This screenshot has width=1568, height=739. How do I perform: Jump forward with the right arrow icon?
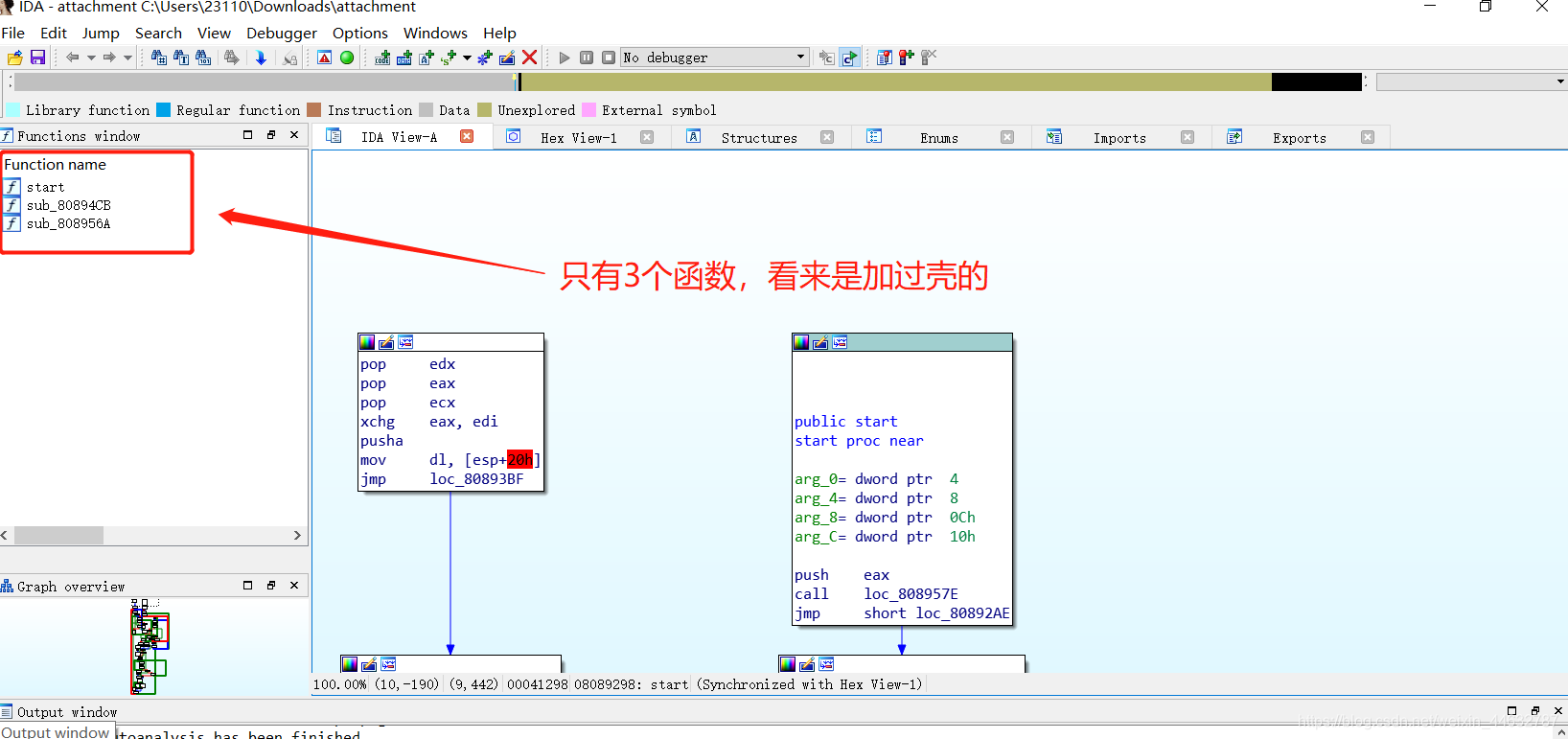pos(109,58)
